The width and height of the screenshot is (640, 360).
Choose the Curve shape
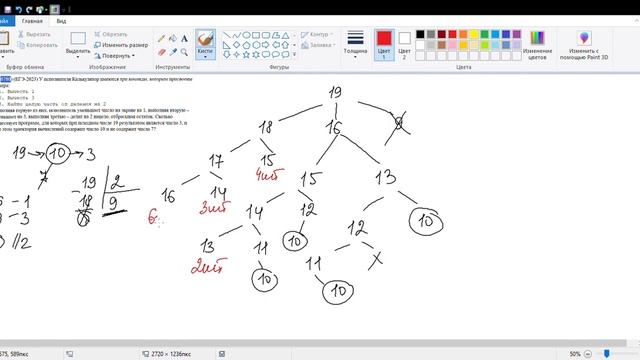pos(236,36)
